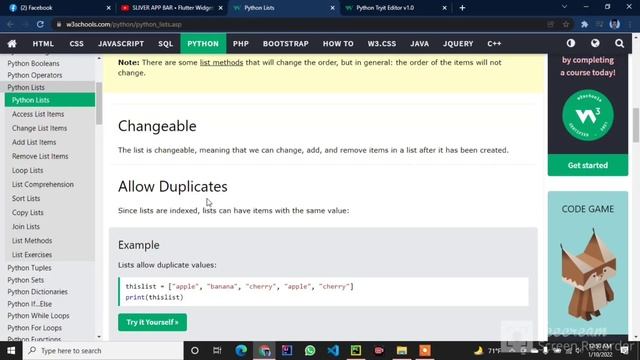Switch to SLIVER APP BAR YouTube tab
The width and height of the screenshot is (640, 360).
171,8
